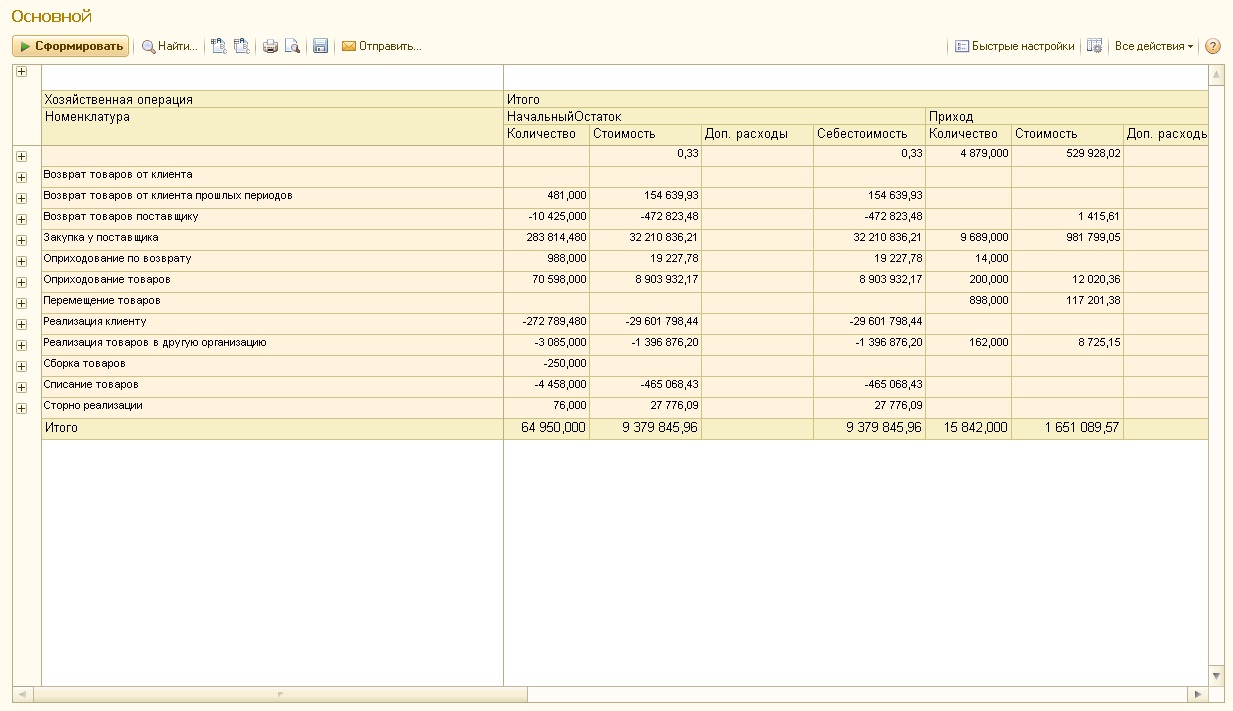1233x711 pixels.
Task: Open the print preview icon
Action: [292, 46]
